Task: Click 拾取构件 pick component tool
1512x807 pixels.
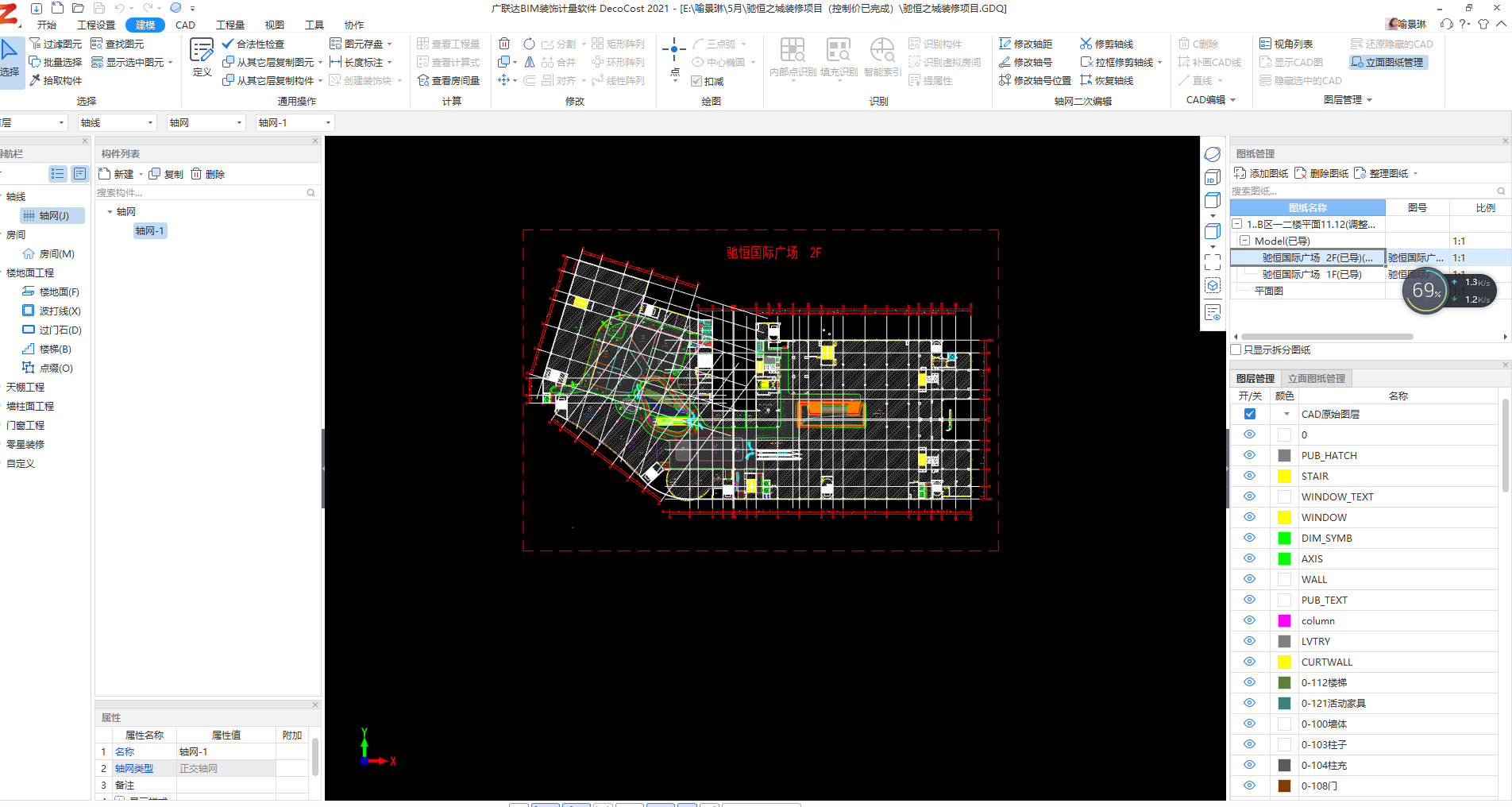Action: pos(56,80)
